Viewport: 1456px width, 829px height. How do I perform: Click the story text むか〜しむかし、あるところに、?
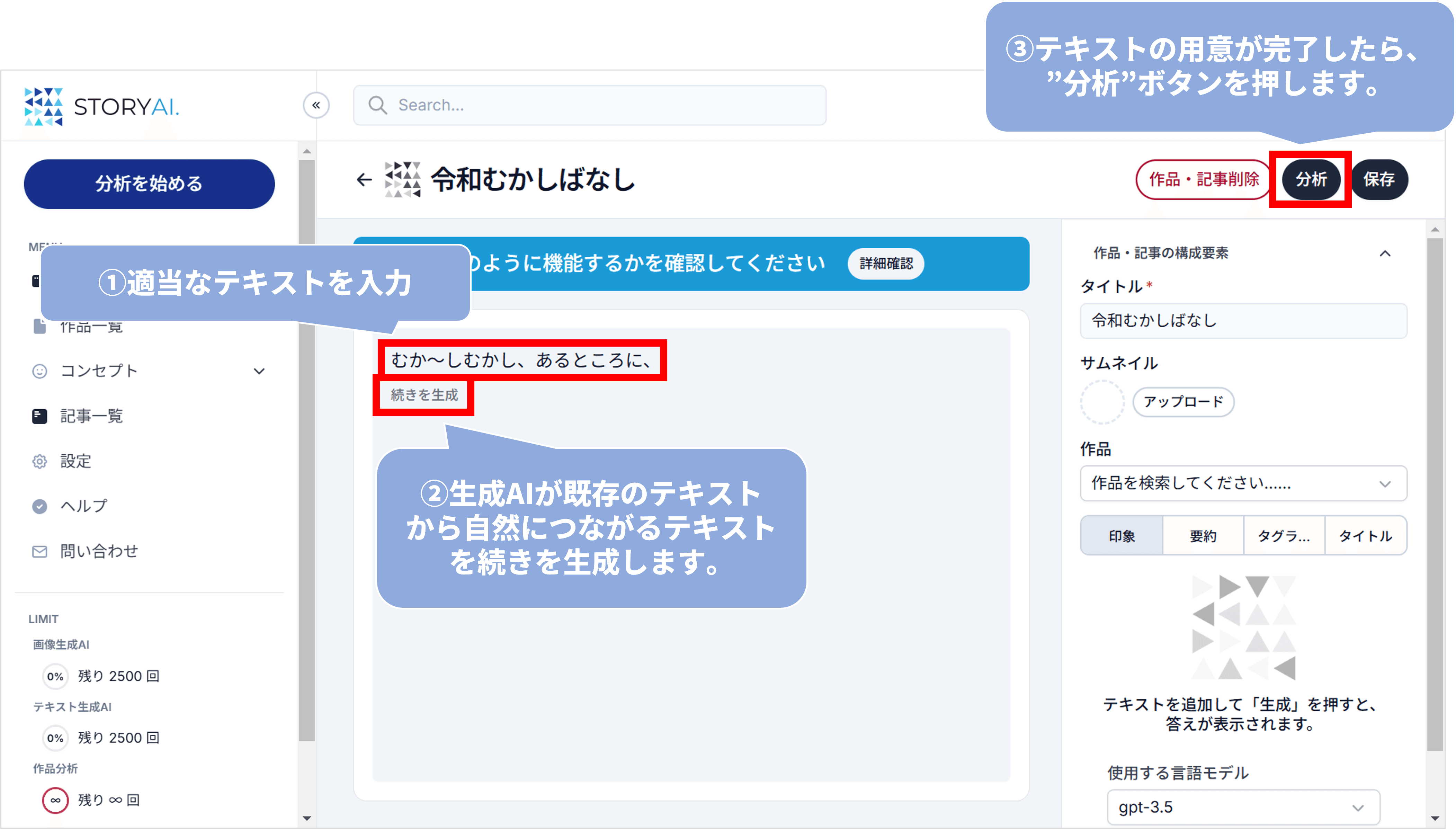tap(521, 360)
